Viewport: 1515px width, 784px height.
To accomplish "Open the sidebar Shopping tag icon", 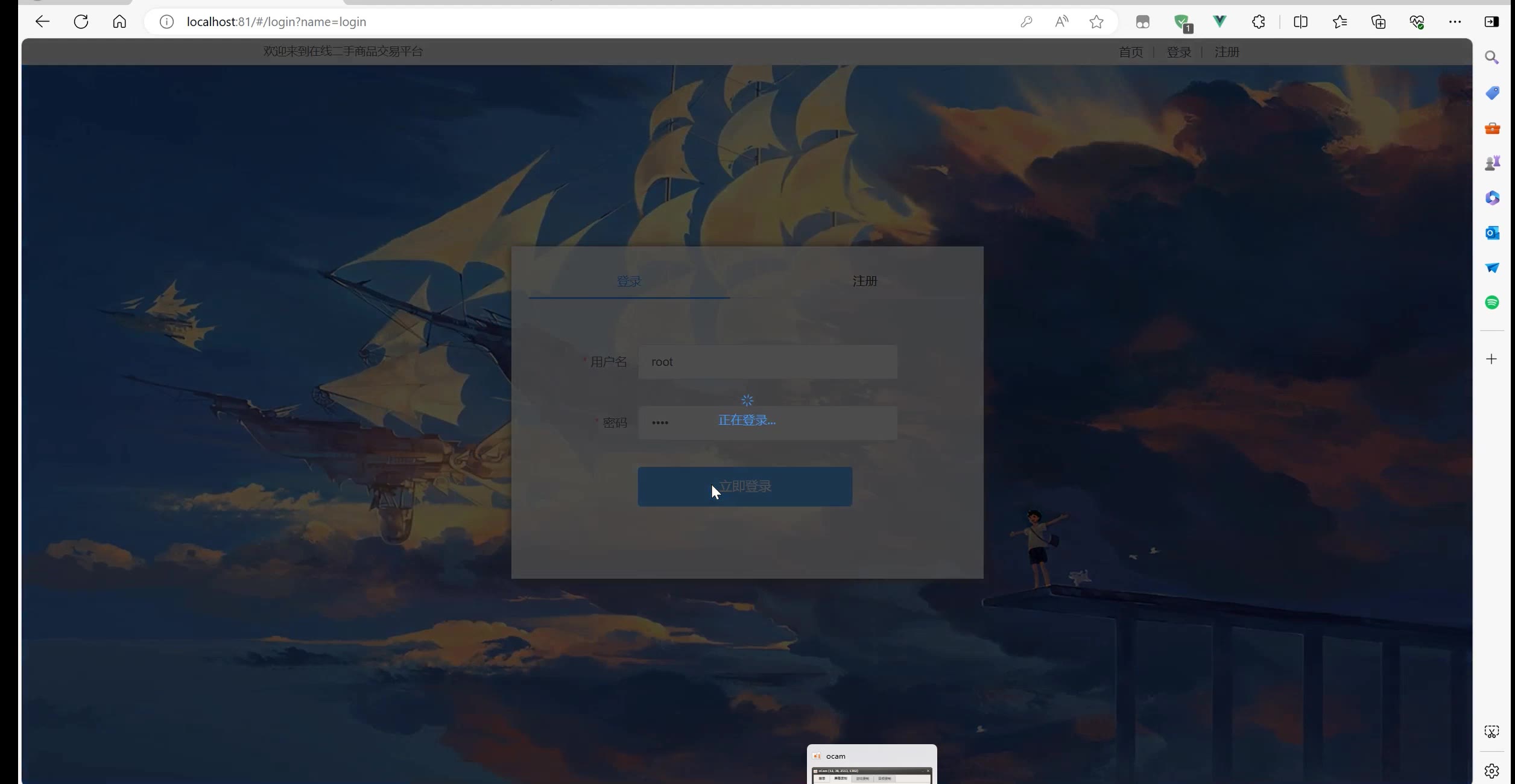I will tap(1492, 92).
